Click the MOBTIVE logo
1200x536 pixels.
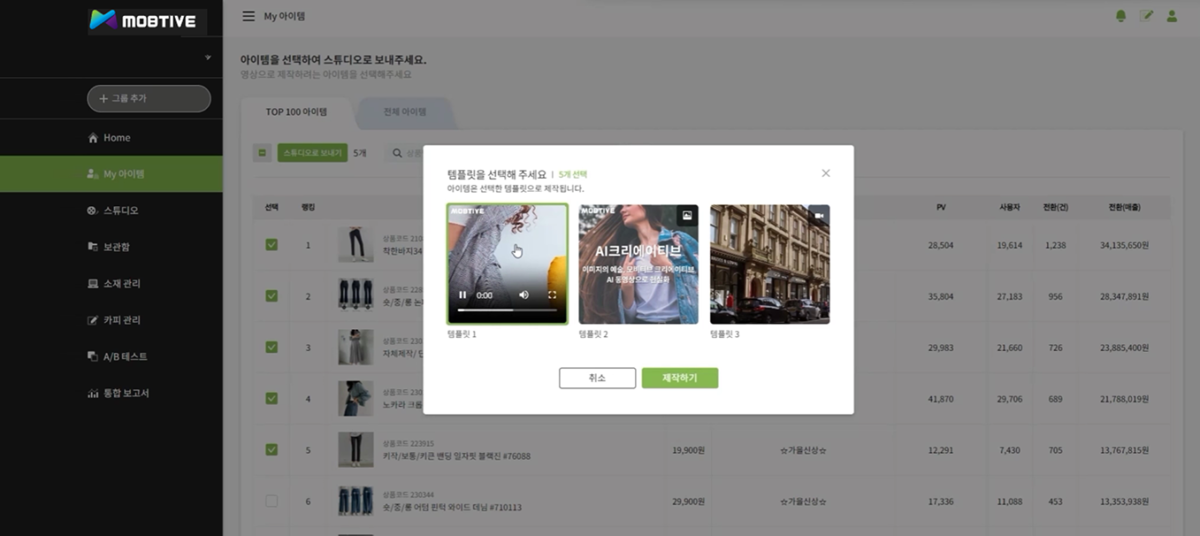(142, 20)
